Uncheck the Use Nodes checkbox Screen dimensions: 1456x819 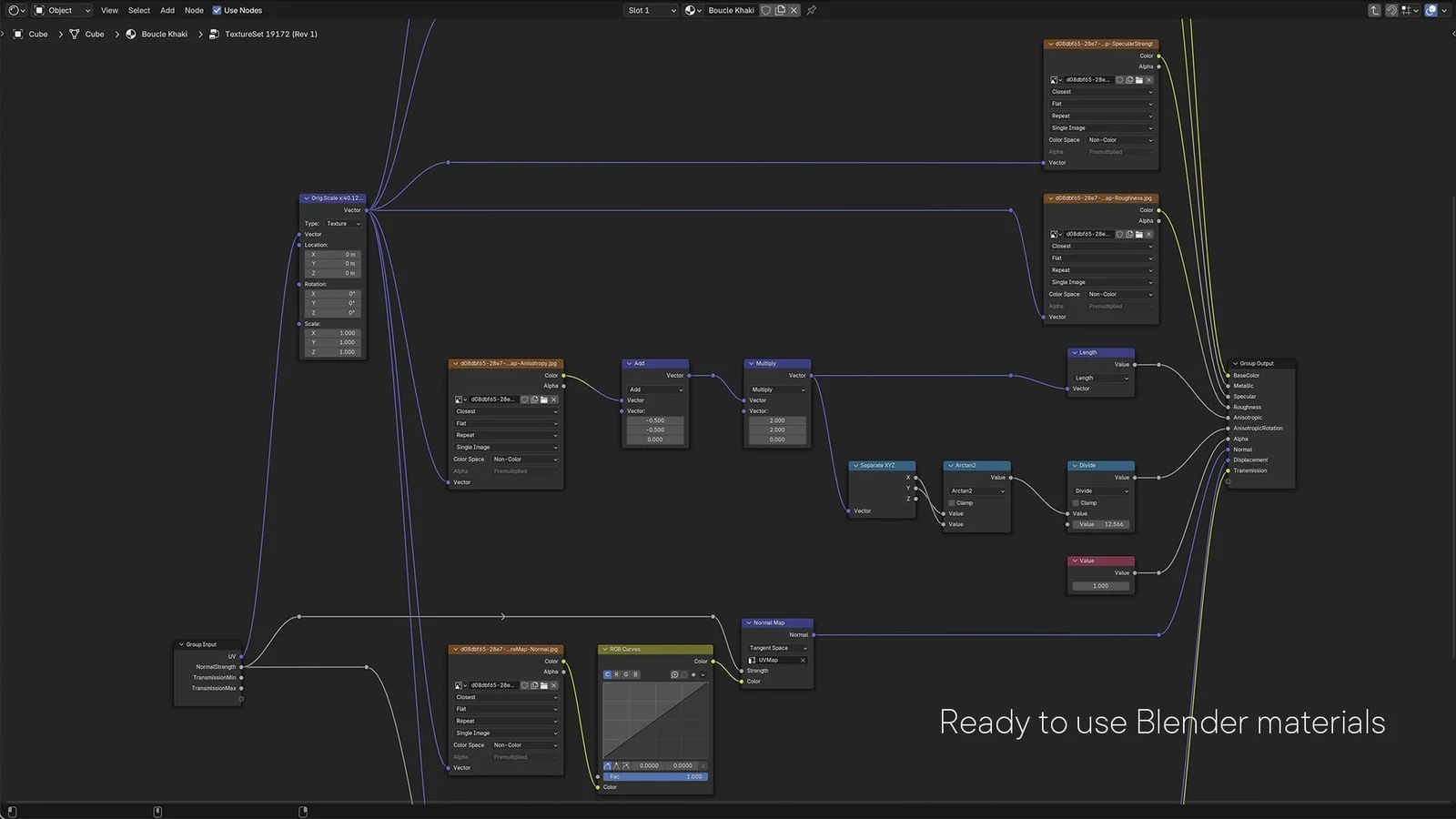point(215,10)
